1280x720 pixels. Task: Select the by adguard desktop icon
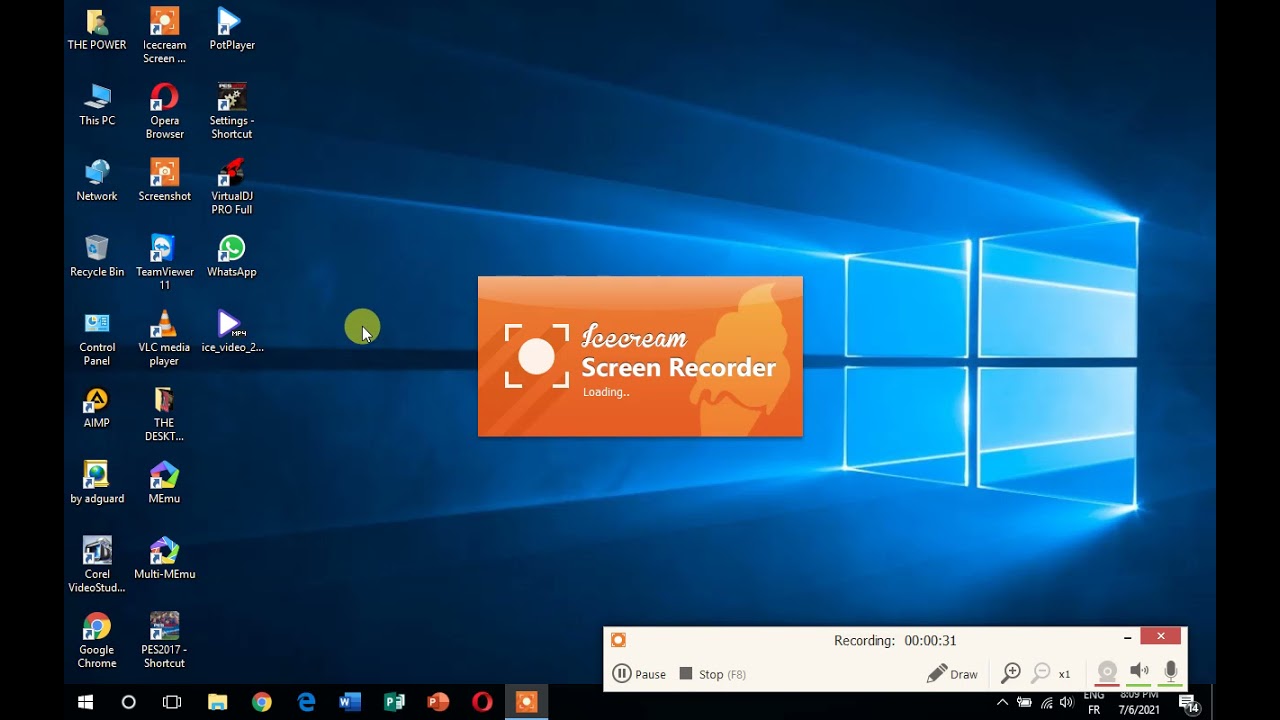(x=97, y=484)
